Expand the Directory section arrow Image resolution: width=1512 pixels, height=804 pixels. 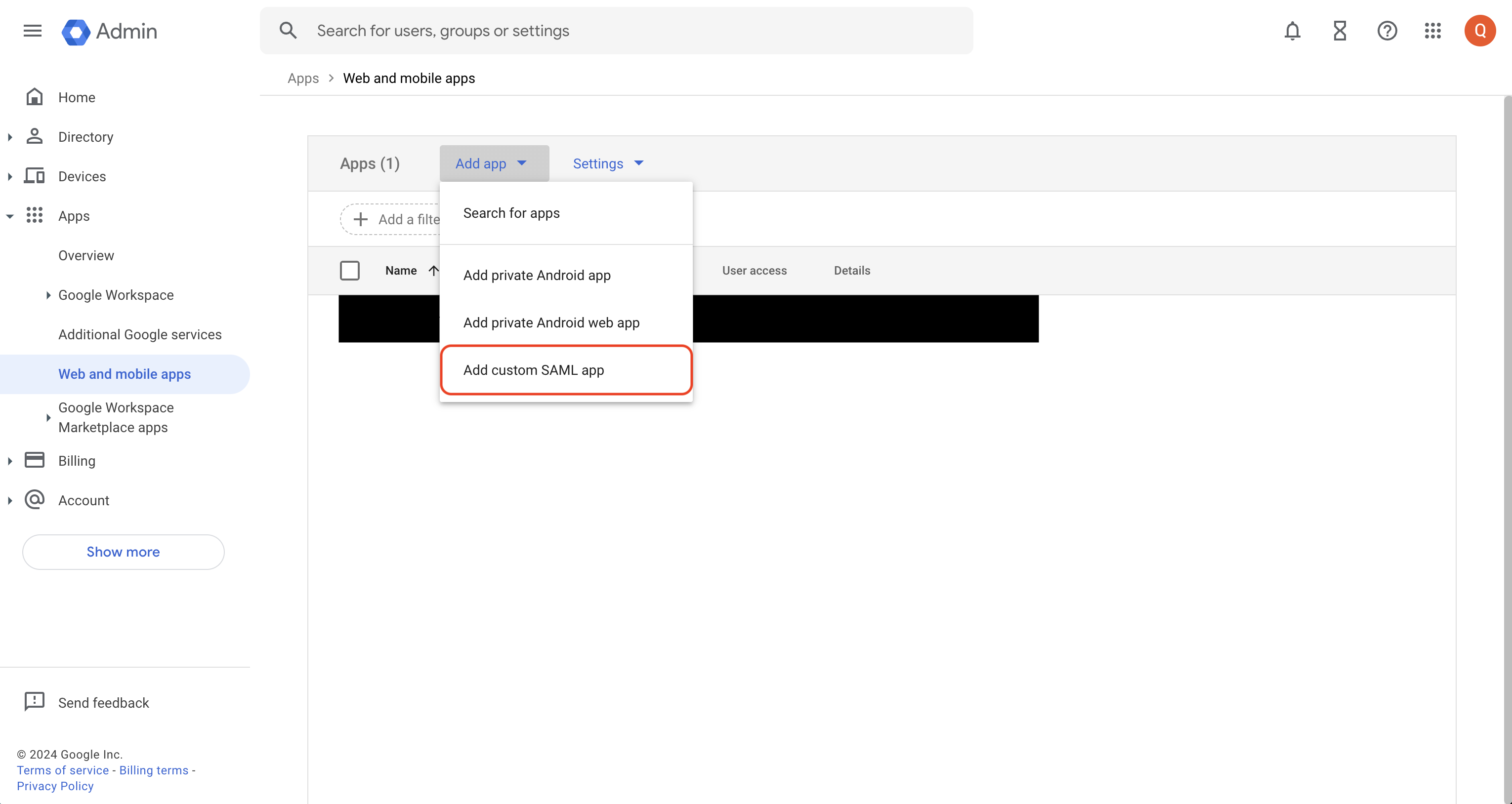[10, 137]
